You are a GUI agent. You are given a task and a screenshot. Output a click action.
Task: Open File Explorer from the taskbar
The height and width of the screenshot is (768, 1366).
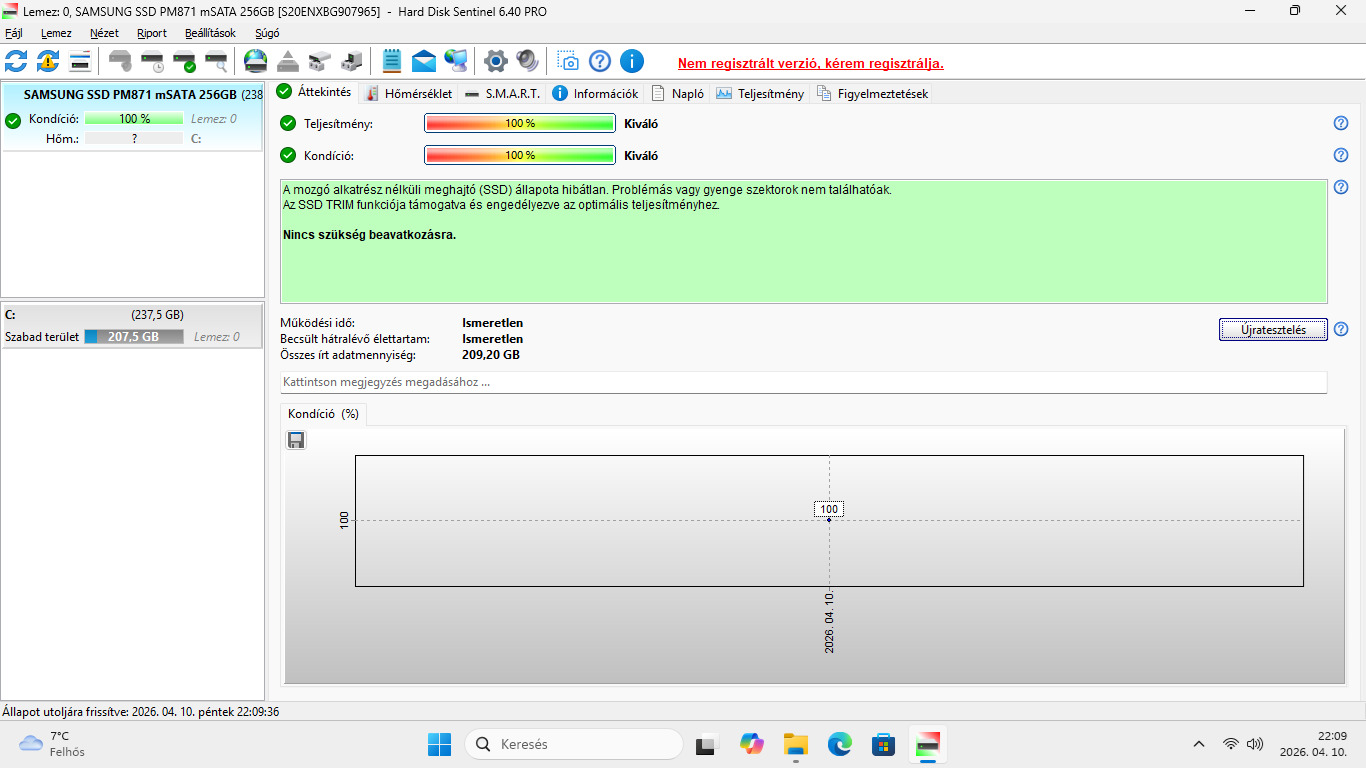tap(795, 744)
